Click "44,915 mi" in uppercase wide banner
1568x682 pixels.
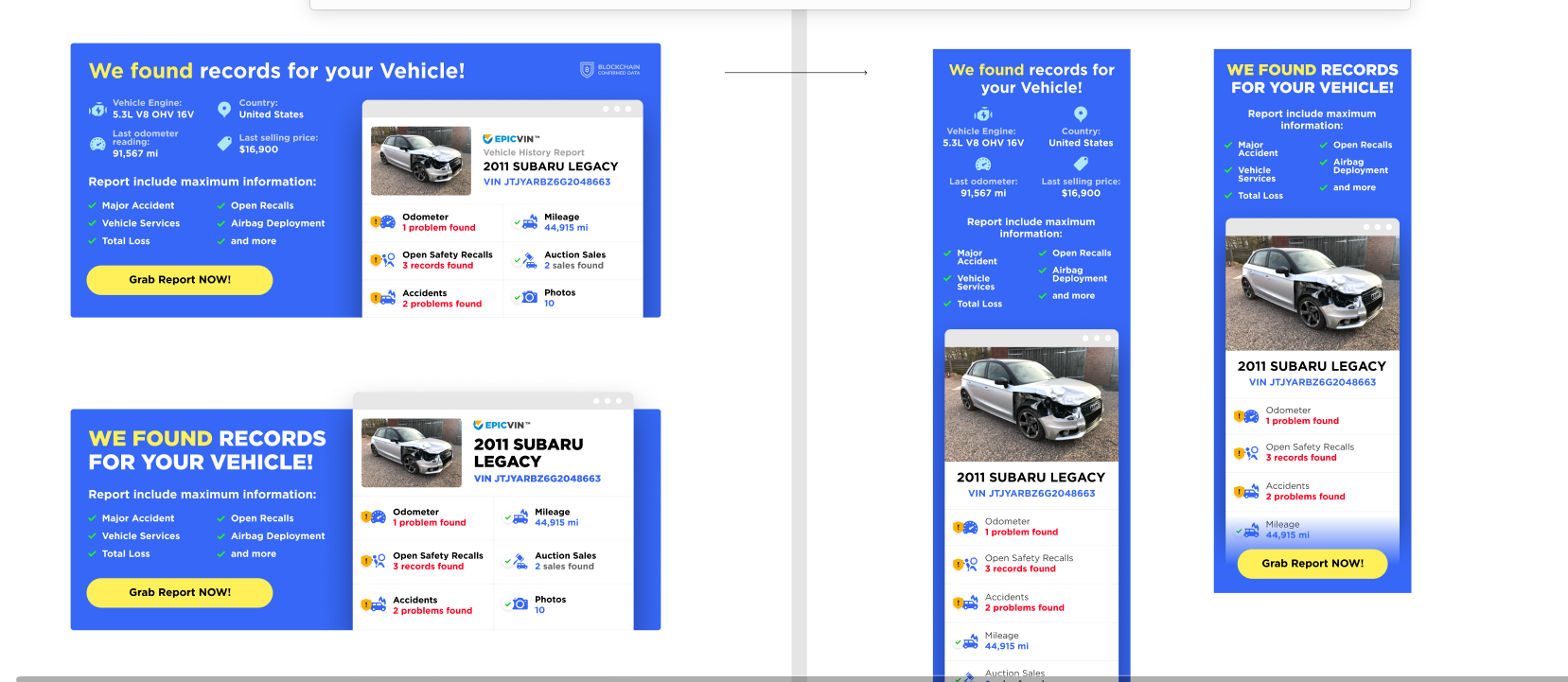coord(556,523)
